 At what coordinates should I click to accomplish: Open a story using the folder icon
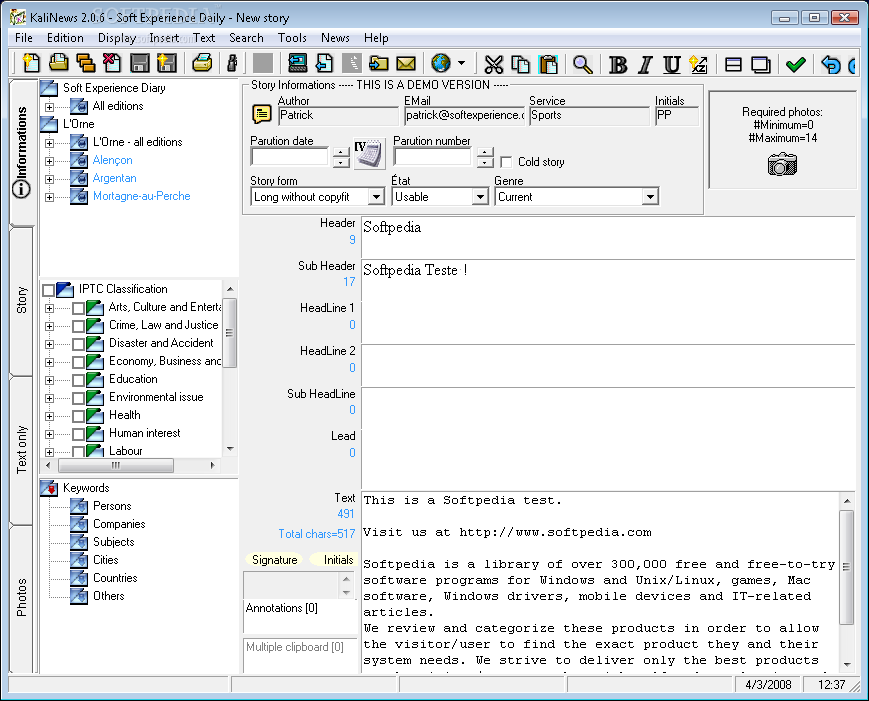[58, 63]
